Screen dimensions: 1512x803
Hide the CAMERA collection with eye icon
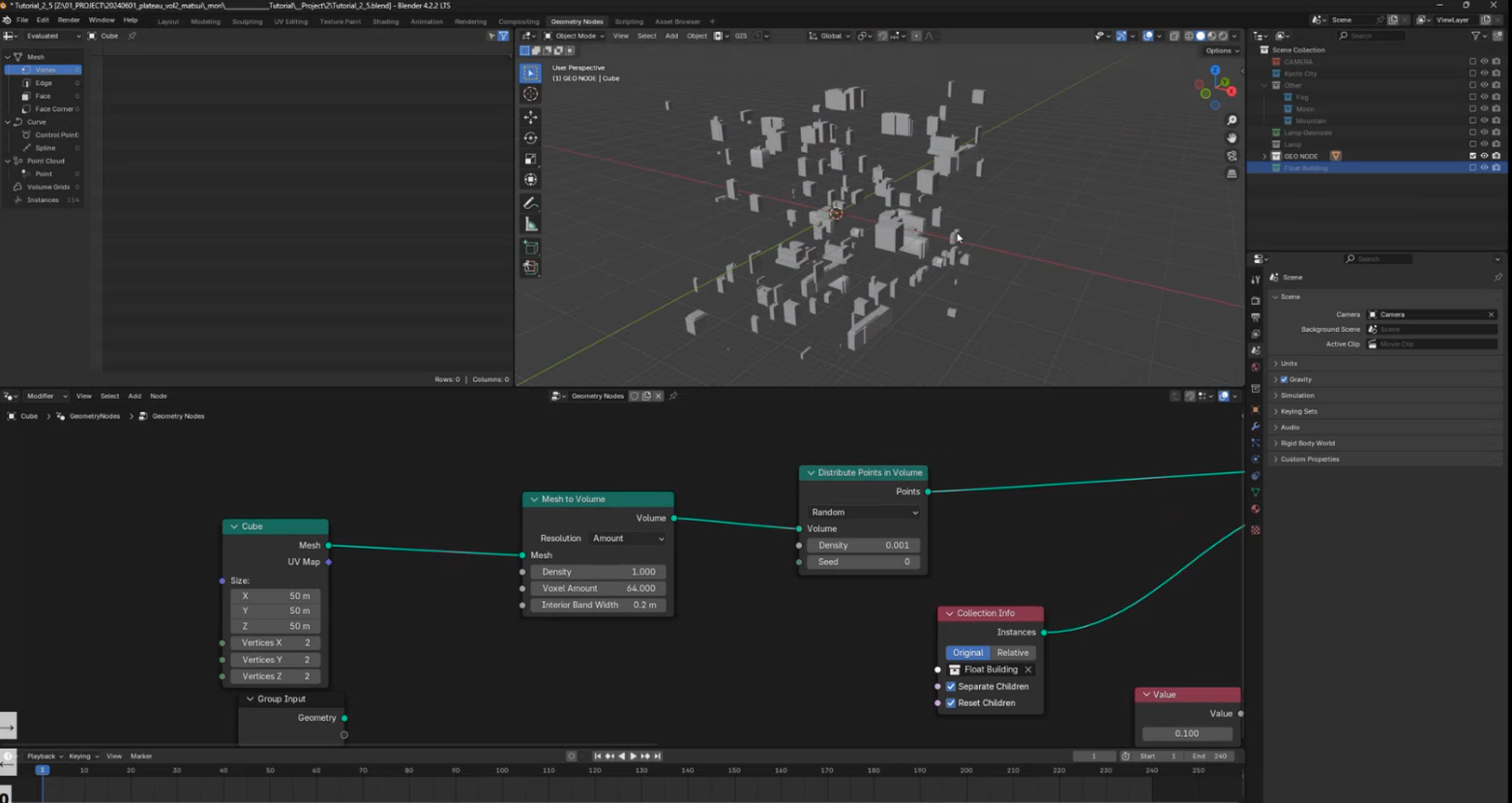point(1485,62)
